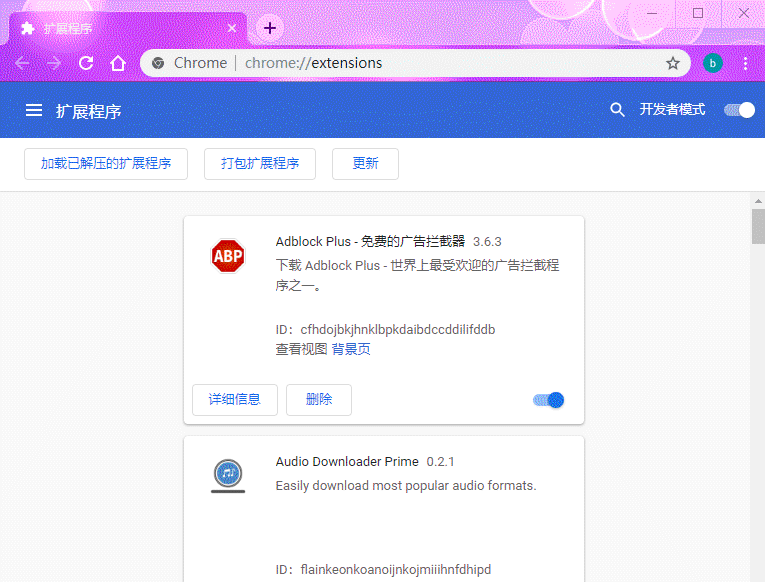The height and width of the screenshot is (582, 765).
Task: Disable the Adblock Plus extension toggle
Action: tap(548, 400)
